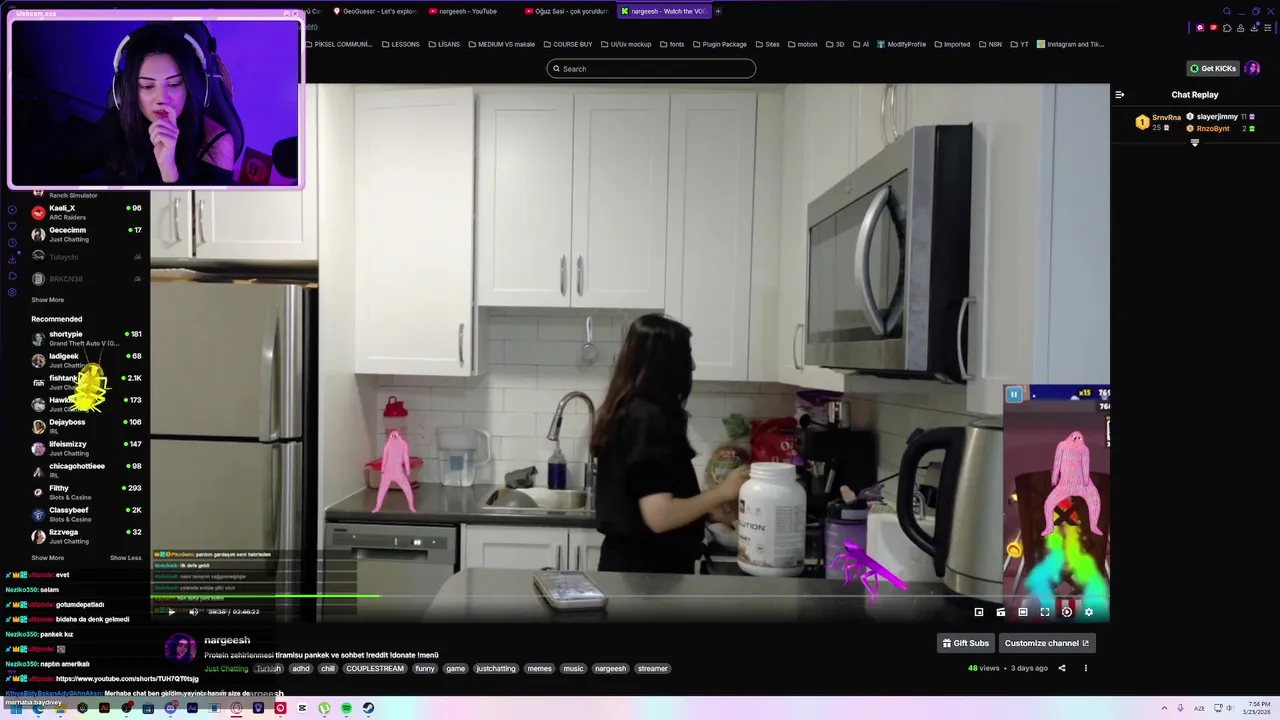Open Kaeli_X channel in sidebar
This screenshot has width=1280, height=720.
pyautogui.click(x=86, y=212)
